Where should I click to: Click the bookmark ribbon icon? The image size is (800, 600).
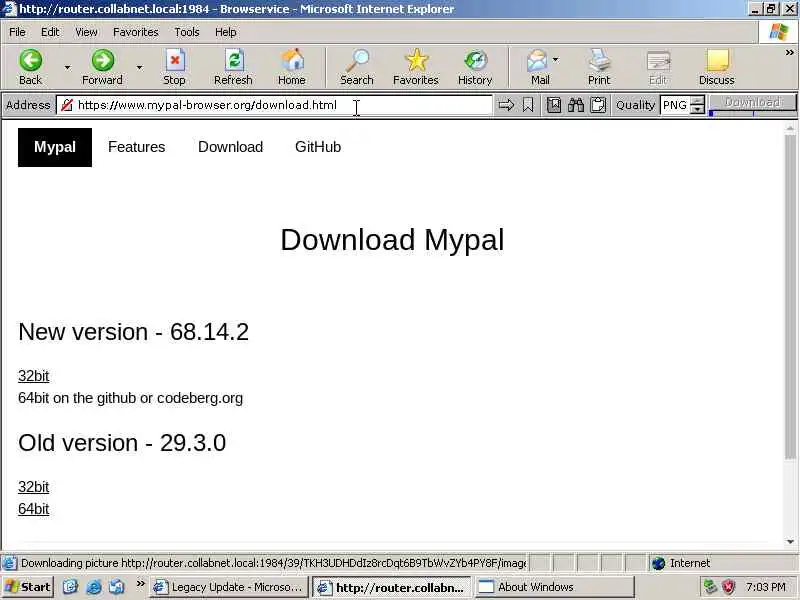[x=528, y=105]
